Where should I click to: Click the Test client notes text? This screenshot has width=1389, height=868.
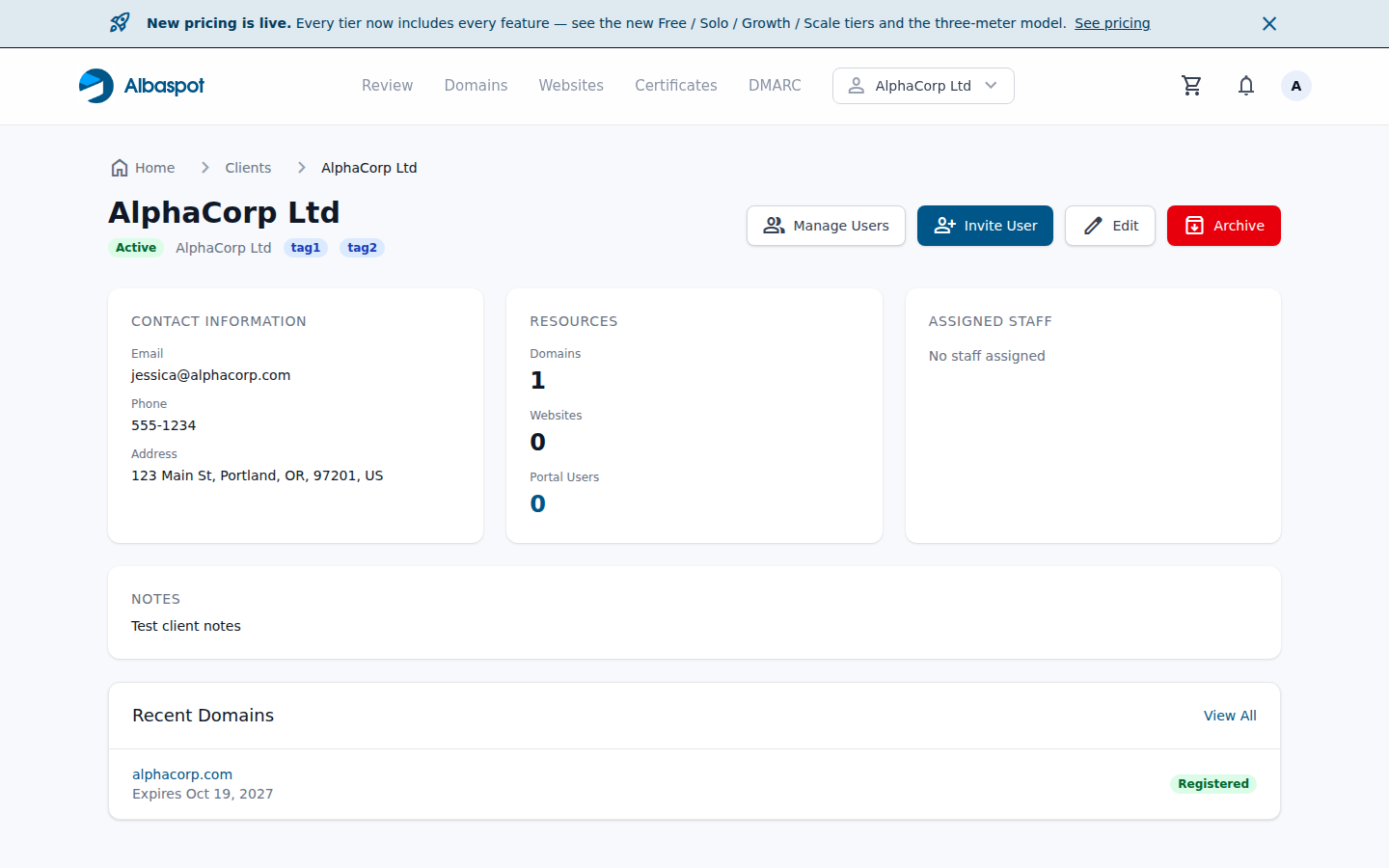(x=186, y=626)
